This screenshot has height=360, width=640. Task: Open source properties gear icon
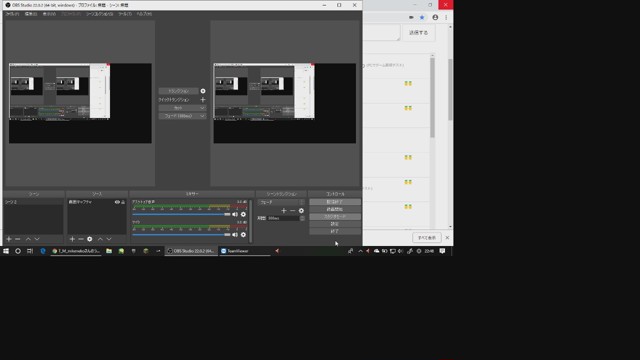(x=90, y=239)
